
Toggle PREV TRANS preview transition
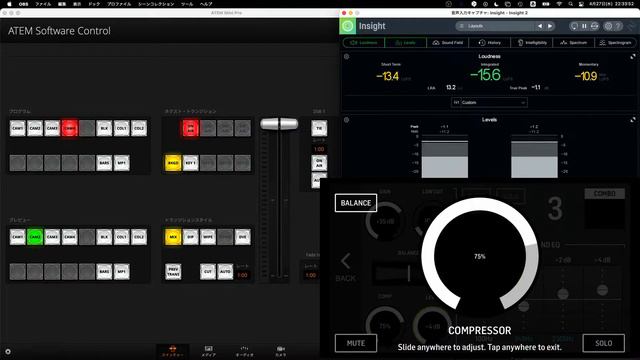point(173,271)
